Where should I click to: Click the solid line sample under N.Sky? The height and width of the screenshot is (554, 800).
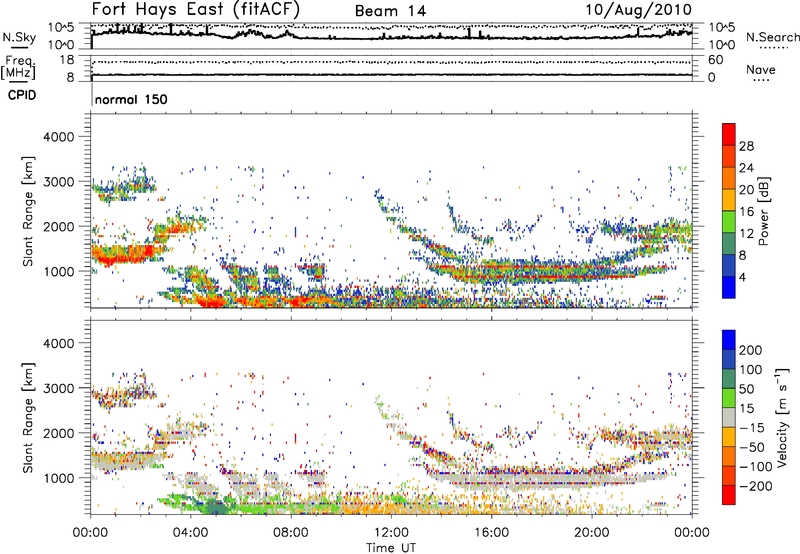19,47
